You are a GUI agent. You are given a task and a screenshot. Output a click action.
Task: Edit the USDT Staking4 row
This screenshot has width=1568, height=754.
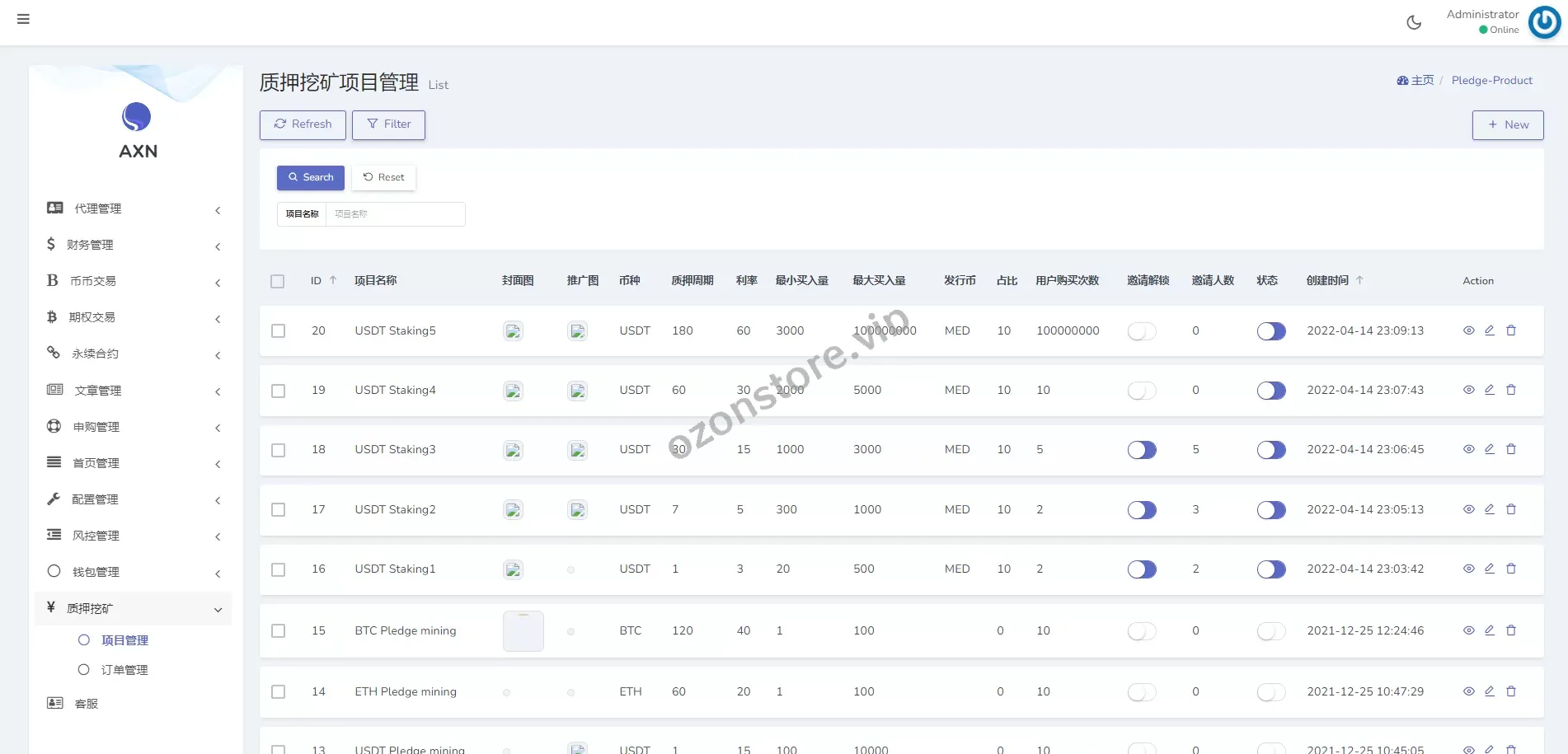coord(1490,390)
